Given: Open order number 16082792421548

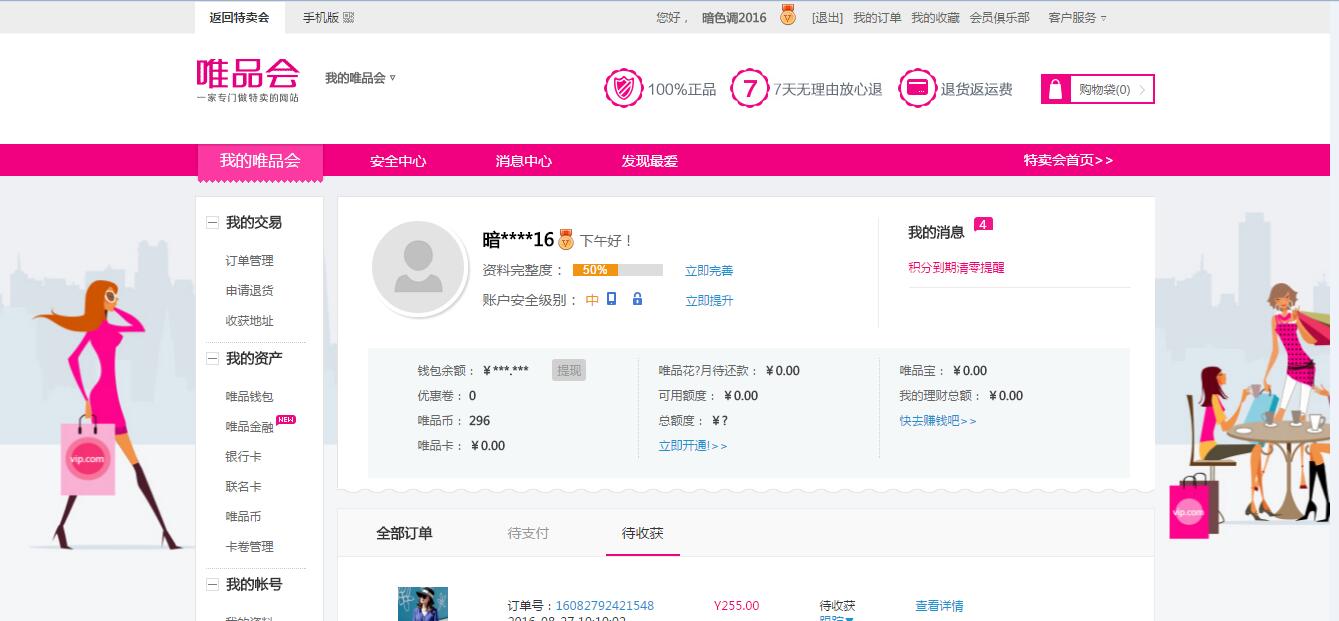Looking at the screenshot, I should point(604,606).
